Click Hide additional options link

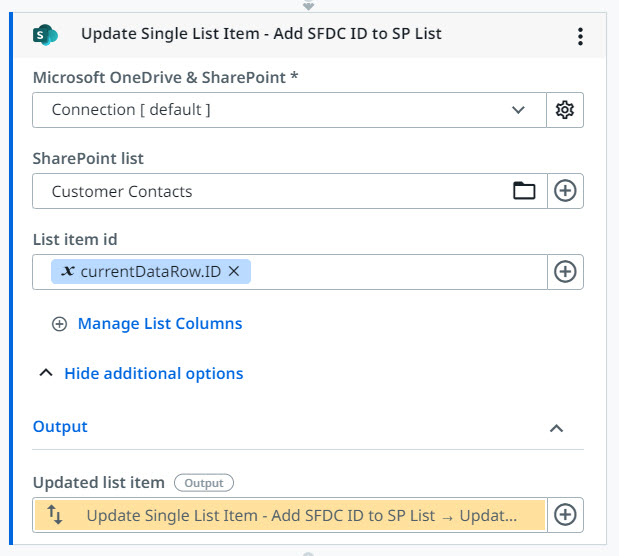[153, 374]
